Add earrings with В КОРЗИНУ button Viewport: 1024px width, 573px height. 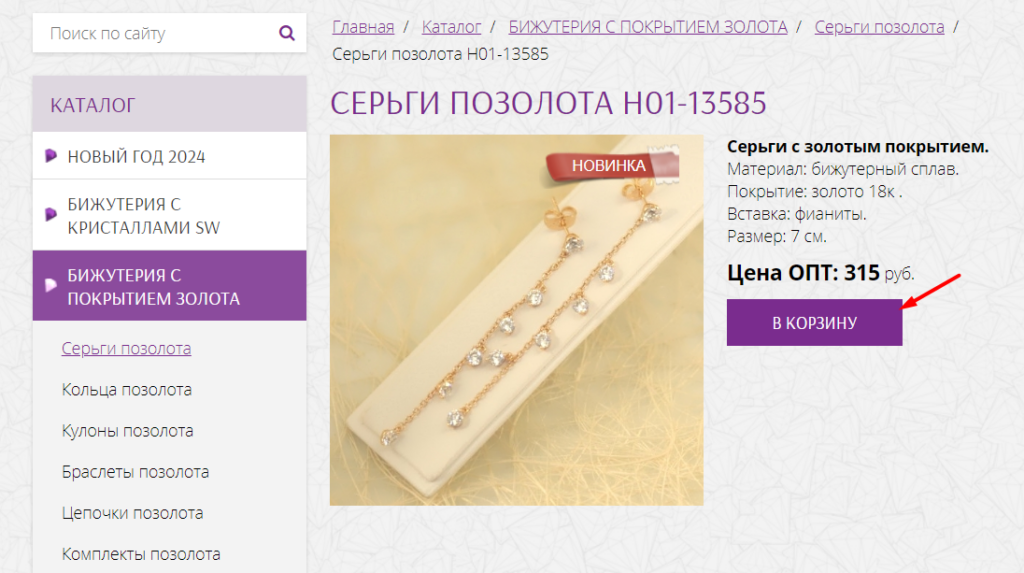pos(814,323)
